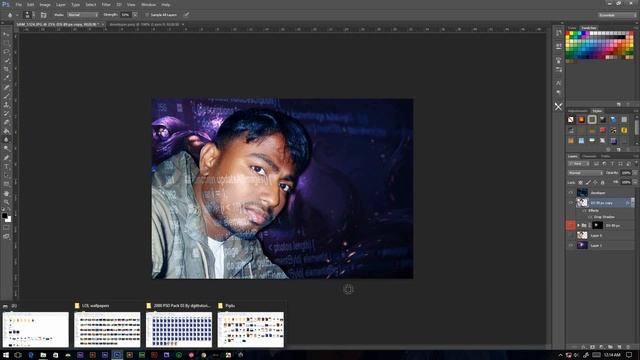Open the Fill dropdown arrow
Image resolution: width=640 pixels, height=360 pixels.
(x=635, y=182)
